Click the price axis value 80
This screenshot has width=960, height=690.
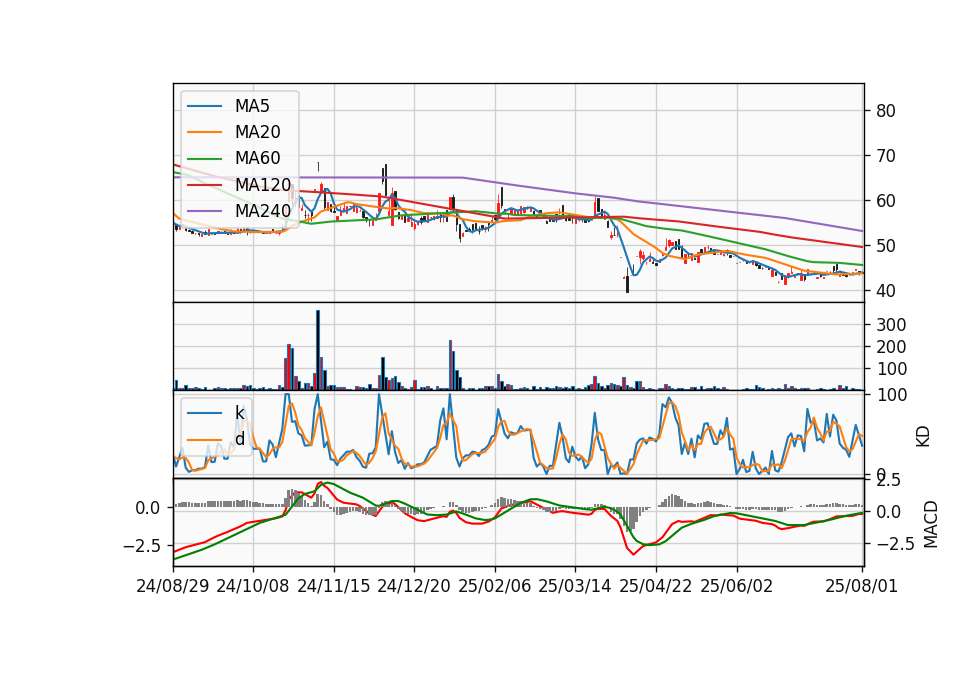pos(886,111)
